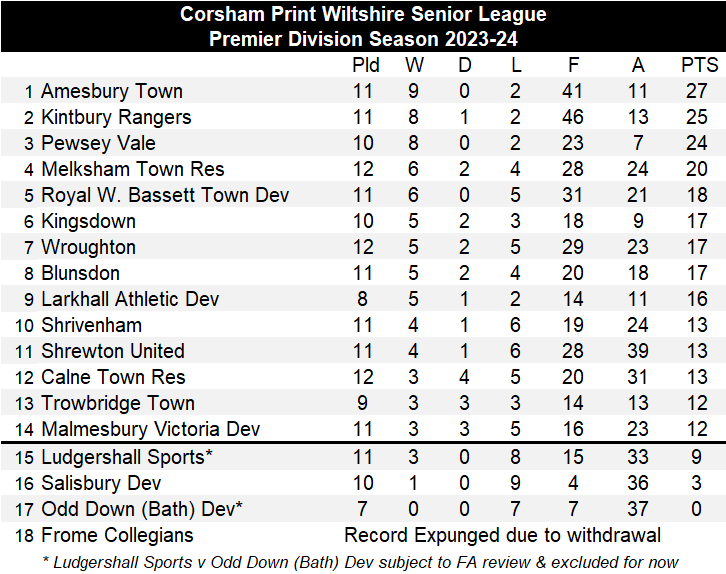Viewport: 726px width, 574px height.
Task: Select the Larkhall Athletic Dev entry
Action: tap(130, 299)
